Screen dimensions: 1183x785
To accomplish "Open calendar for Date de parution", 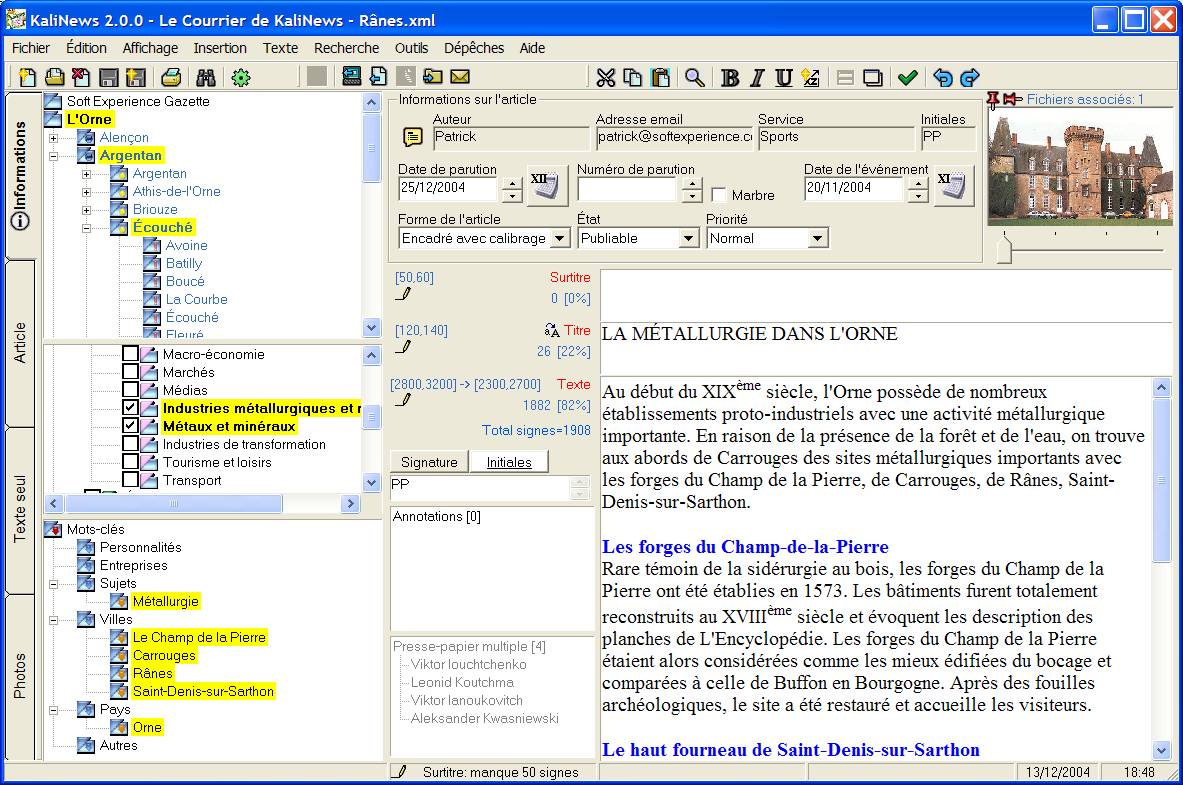I will (x=548, y=186).
